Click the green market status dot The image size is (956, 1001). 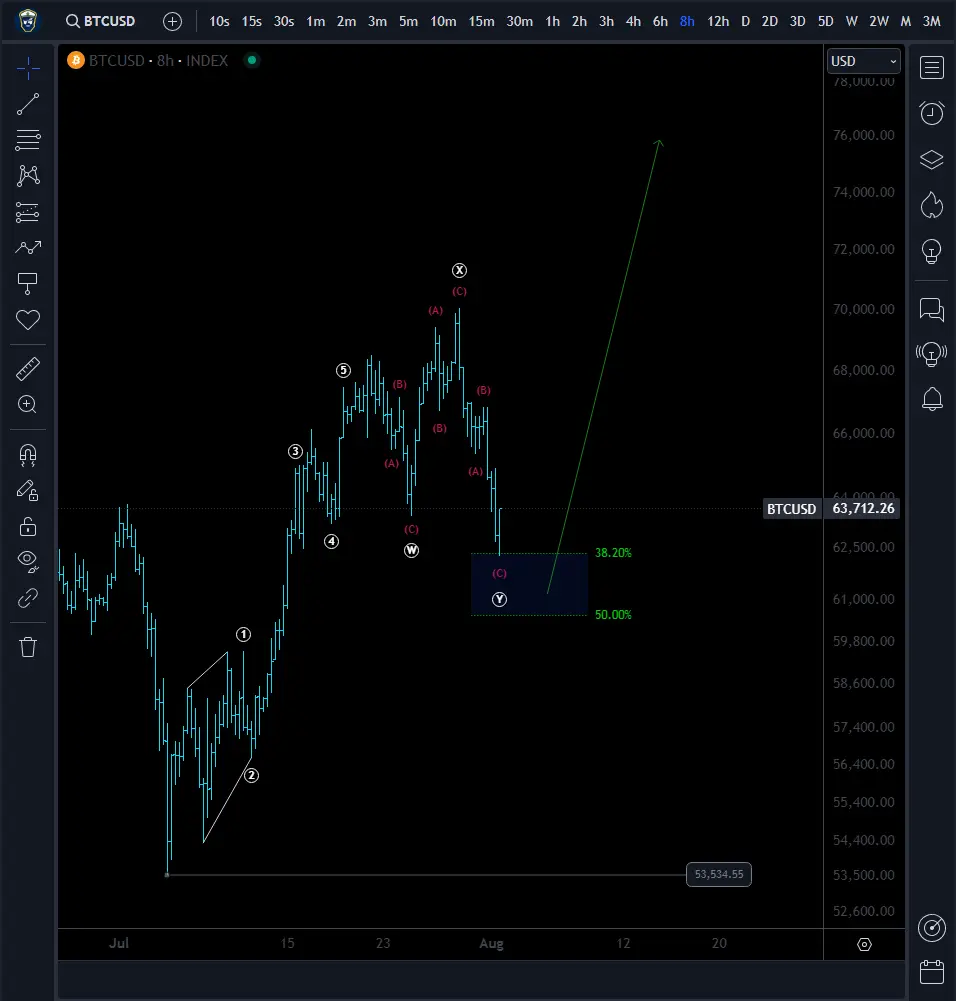click(252, 60)
